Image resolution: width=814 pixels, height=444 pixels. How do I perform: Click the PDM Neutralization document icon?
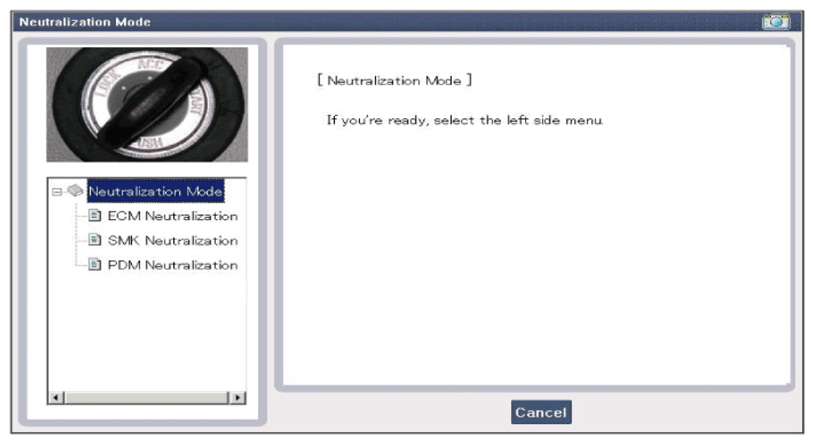94,265
